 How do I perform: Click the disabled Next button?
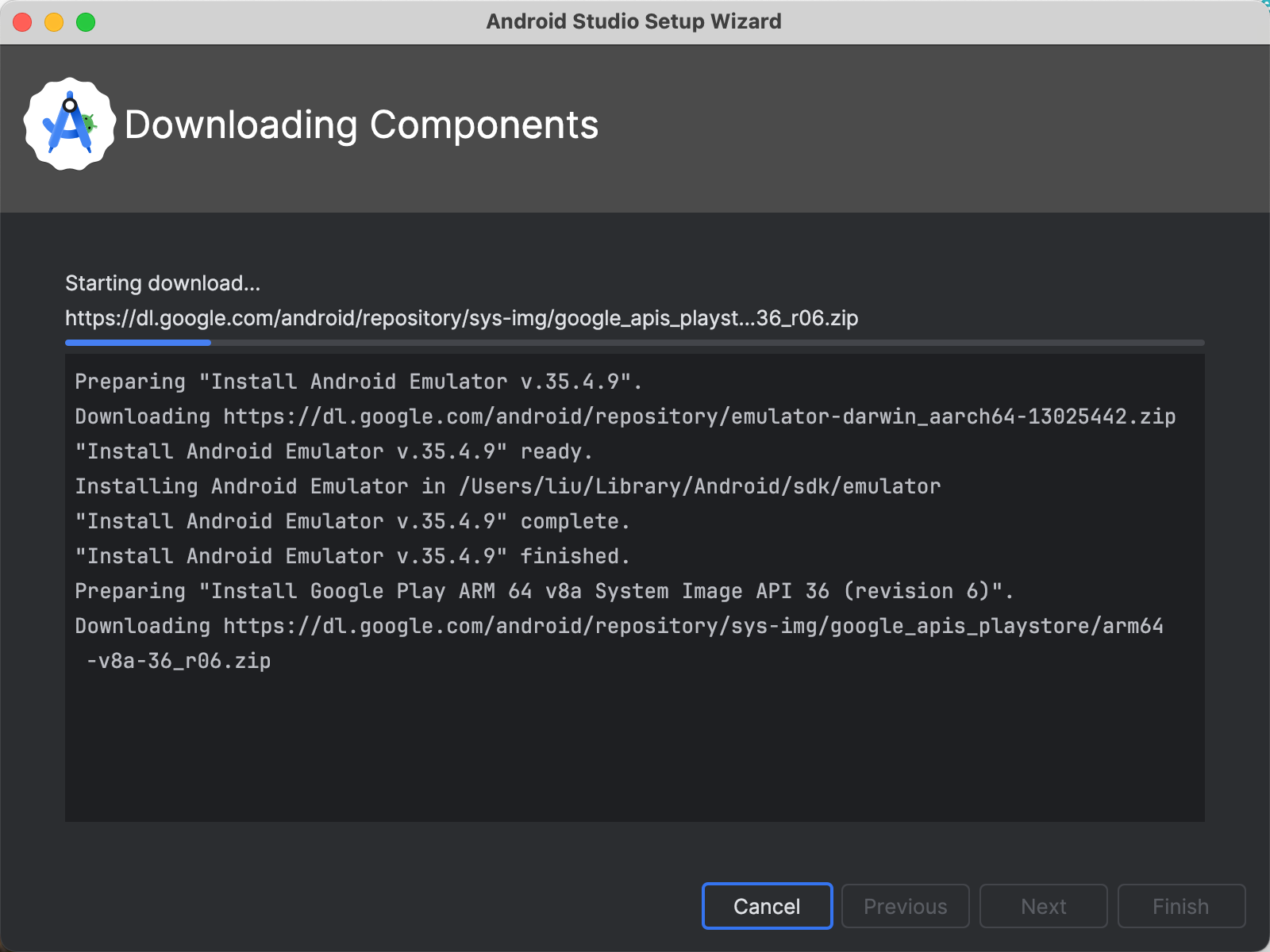tap(1043, 906)
